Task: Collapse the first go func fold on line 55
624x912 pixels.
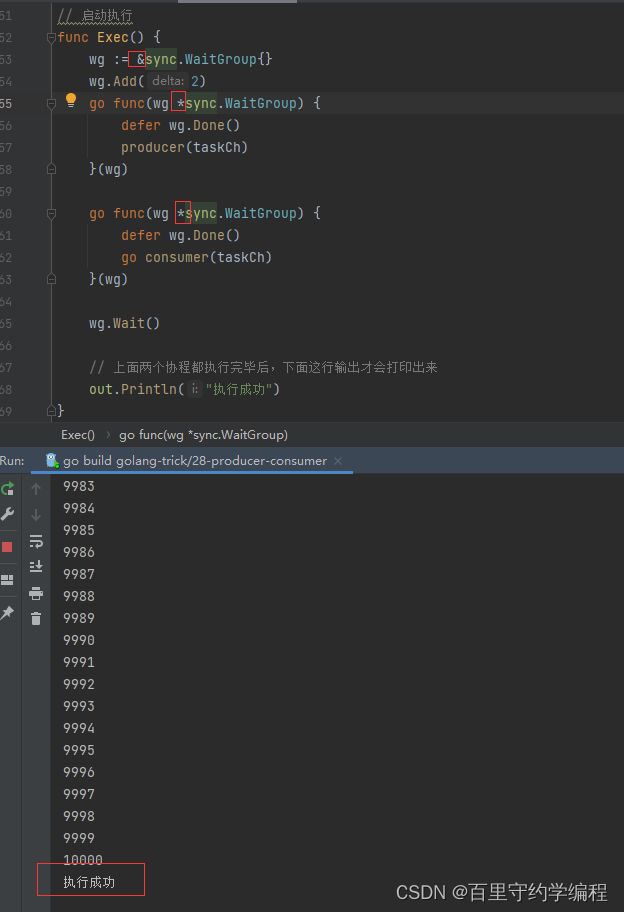Action: tap(51, 104)
